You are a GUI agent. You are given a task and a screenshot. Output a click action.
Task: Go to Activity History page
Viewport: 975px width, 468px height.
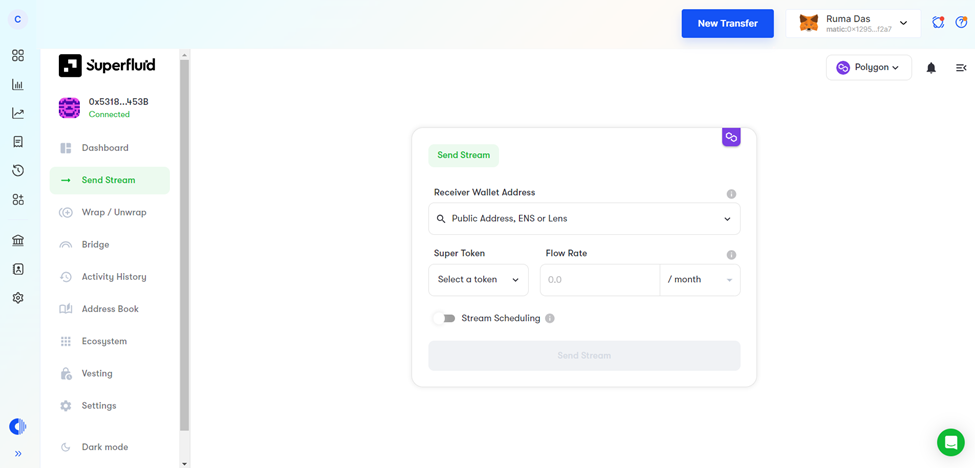click(113, 277)
